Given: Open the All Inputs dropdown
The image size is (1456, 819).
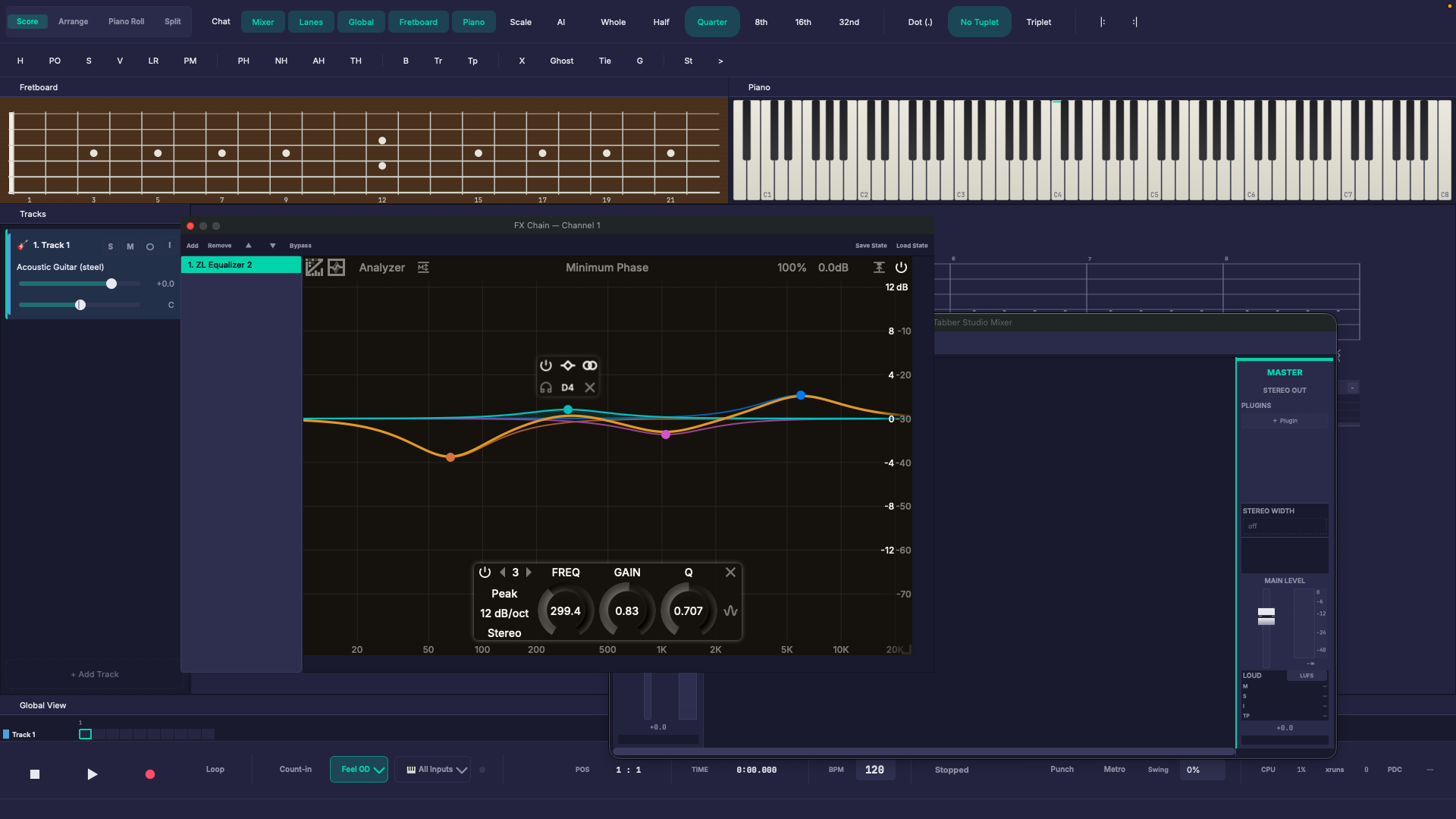Looking at the screenshot, I should [432, 769].
